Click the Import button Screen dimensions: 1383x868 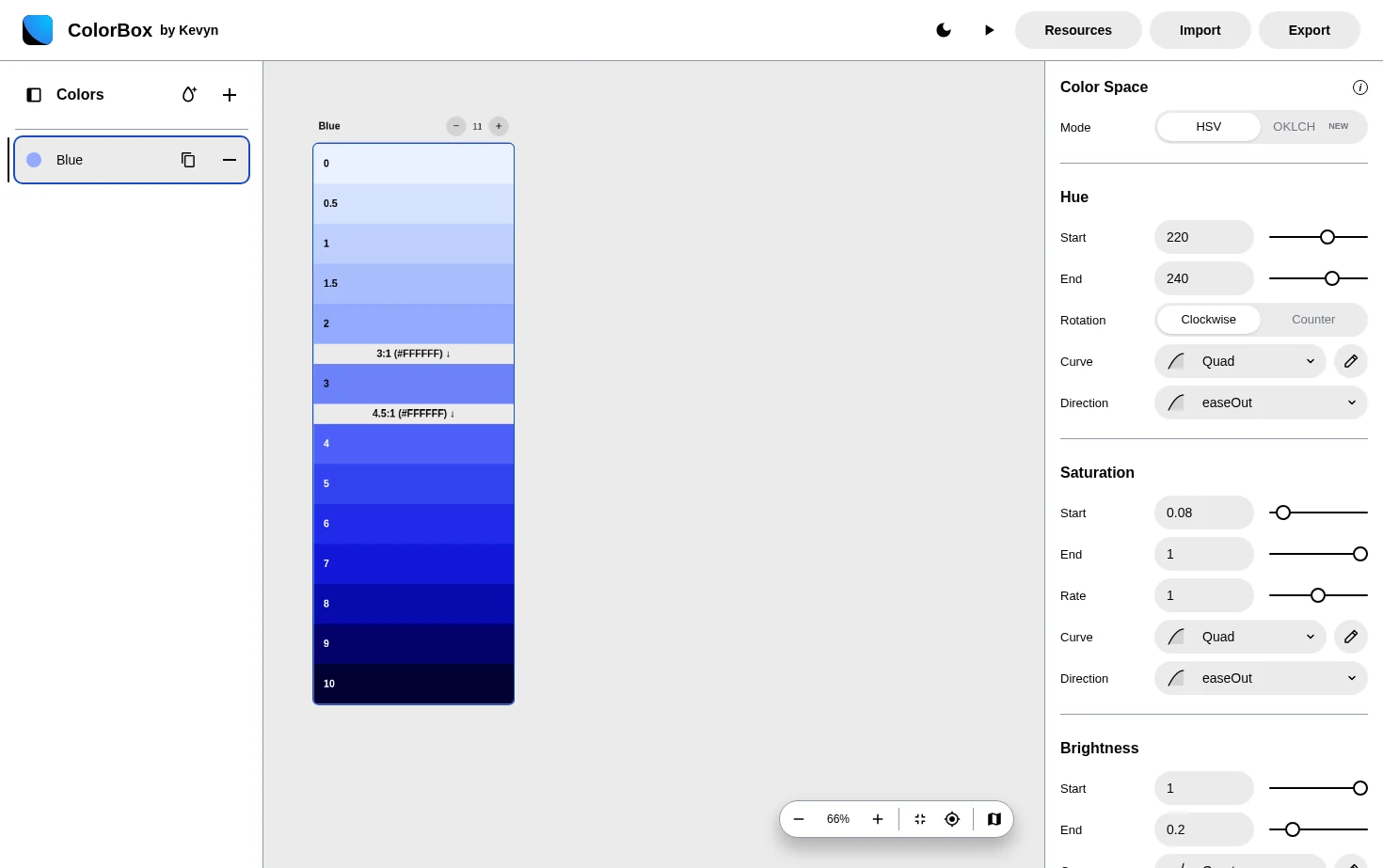(1200, 30)
